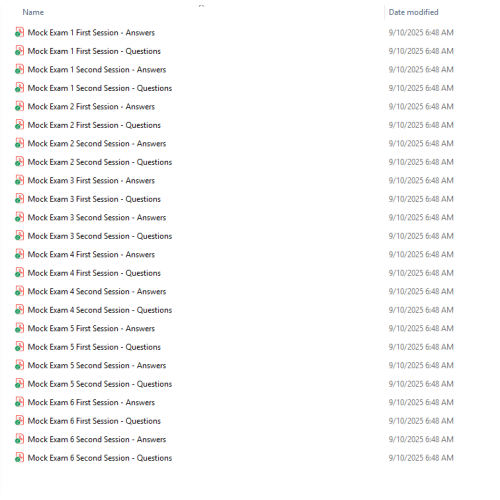Screen dimensions: 500x500
Task: Click date modified of Mock Exam 6 Second Session - Questions
Action: 421,458
